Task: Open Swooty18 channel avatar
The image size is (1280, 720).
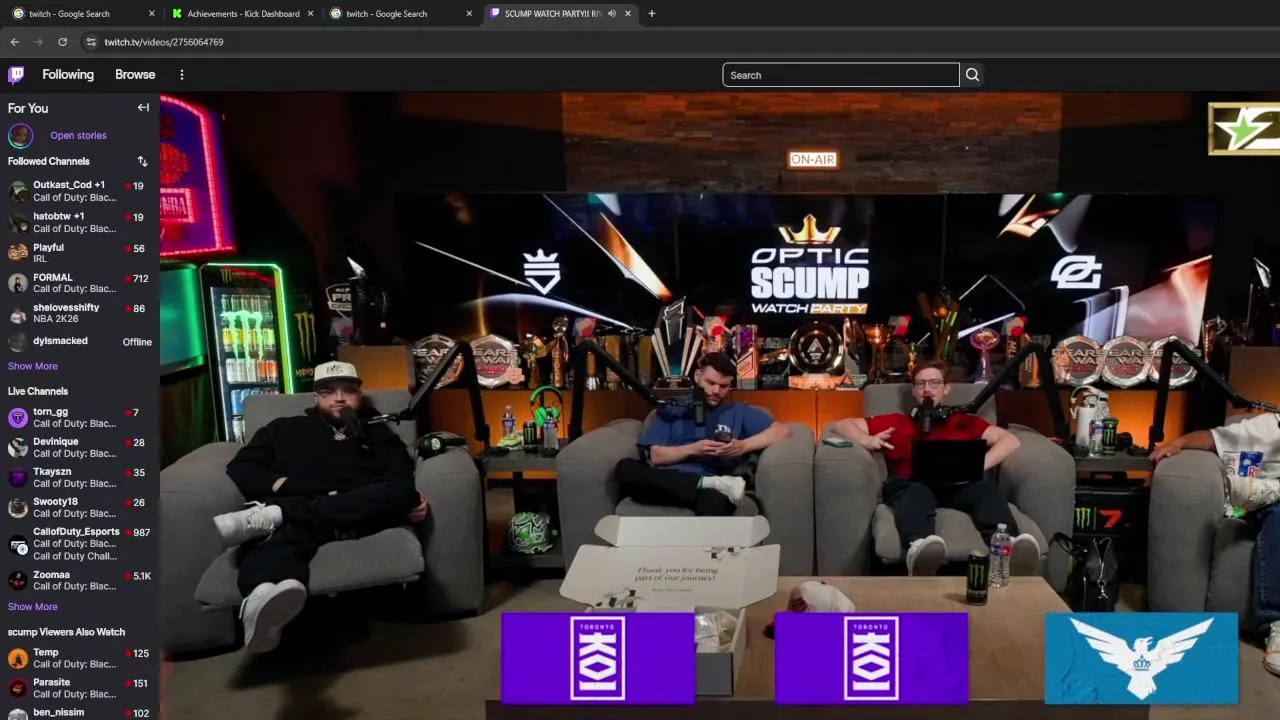Action: 18,507
